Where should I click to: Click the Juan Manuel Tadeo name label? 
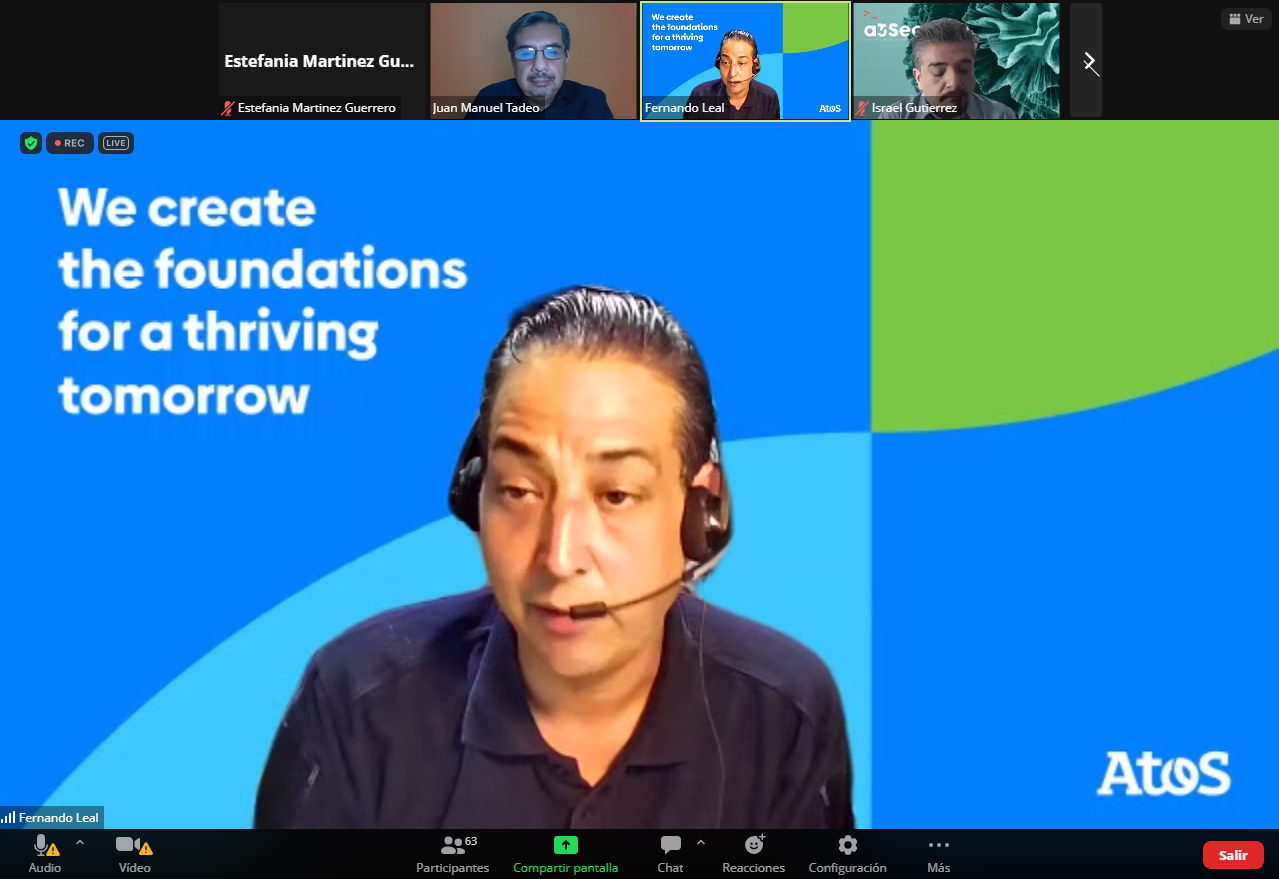coord(486,108)
